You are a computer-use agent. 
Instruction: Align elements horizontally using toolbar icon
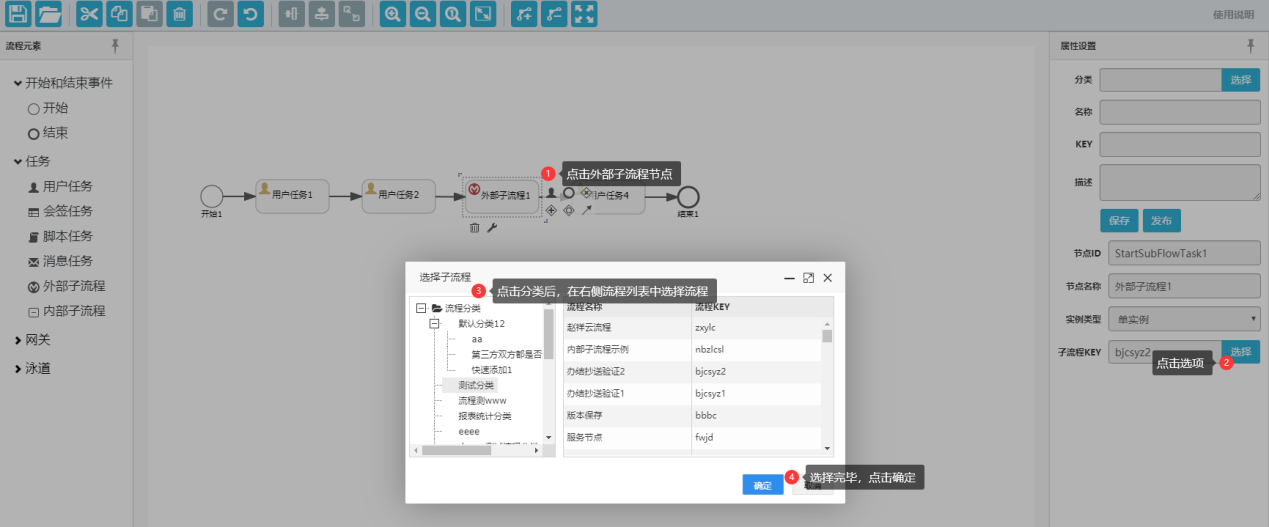pyautogui.click(x=321, y=14)
